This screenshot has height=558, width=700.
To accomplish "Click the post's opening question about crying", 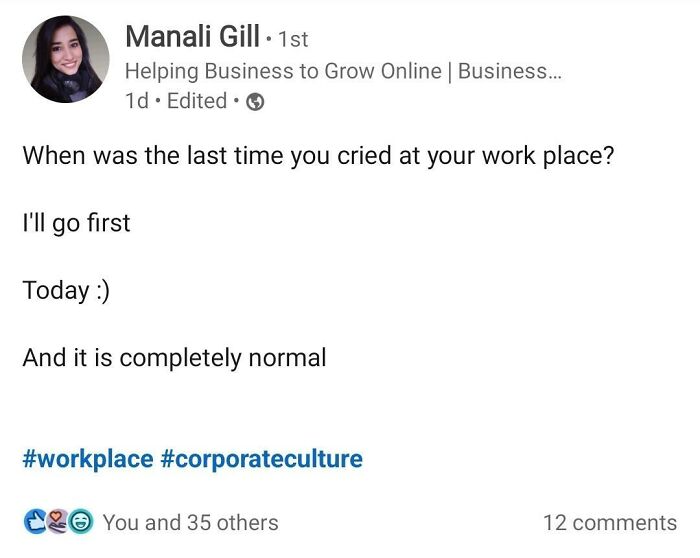I will click(x=317, y=157).
